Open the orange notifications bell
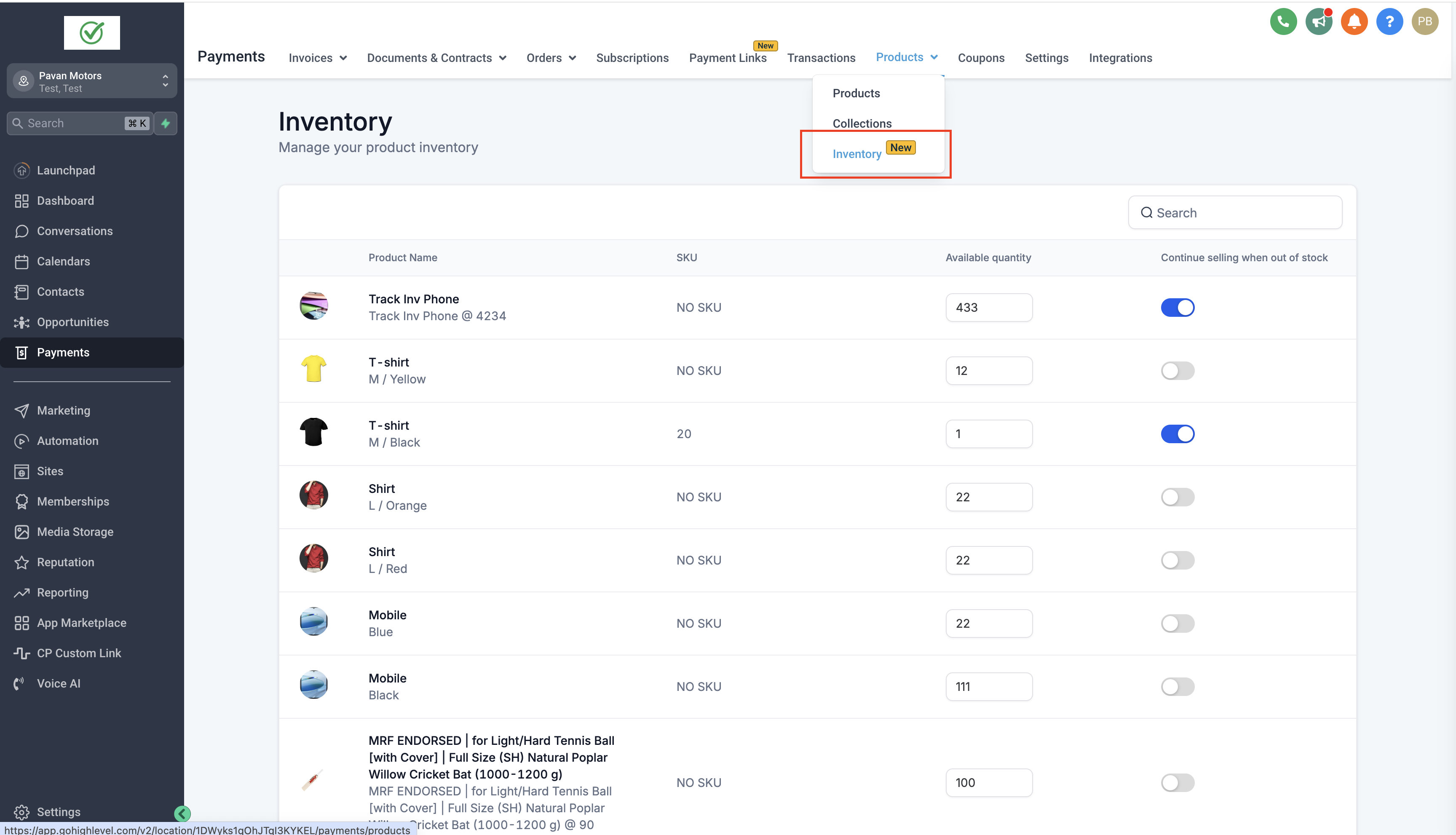The image size is (1456, 835). click(x=1354, y=22)
